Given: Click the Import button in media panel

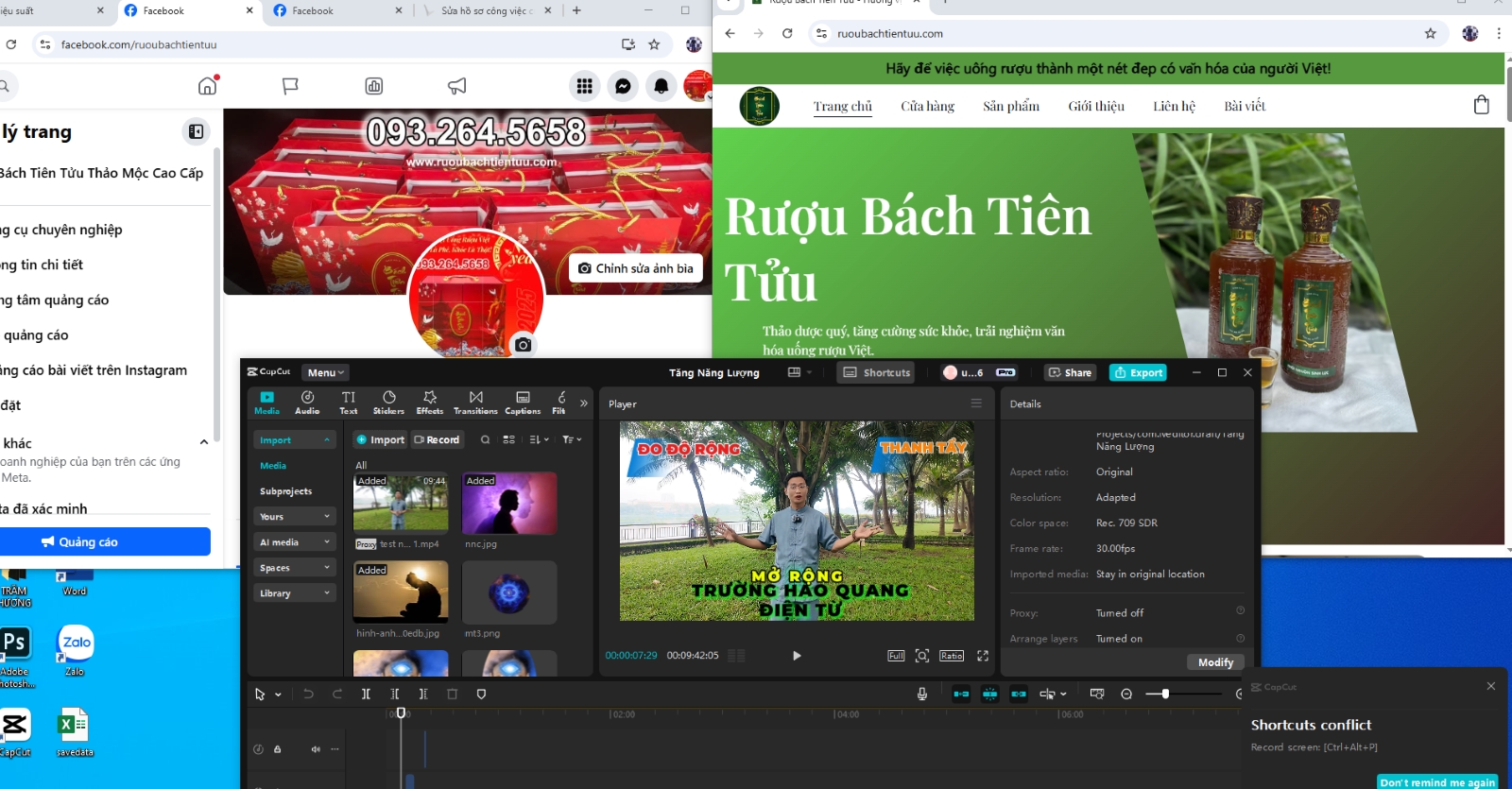Looking at the screenshot, I should 380,439.
